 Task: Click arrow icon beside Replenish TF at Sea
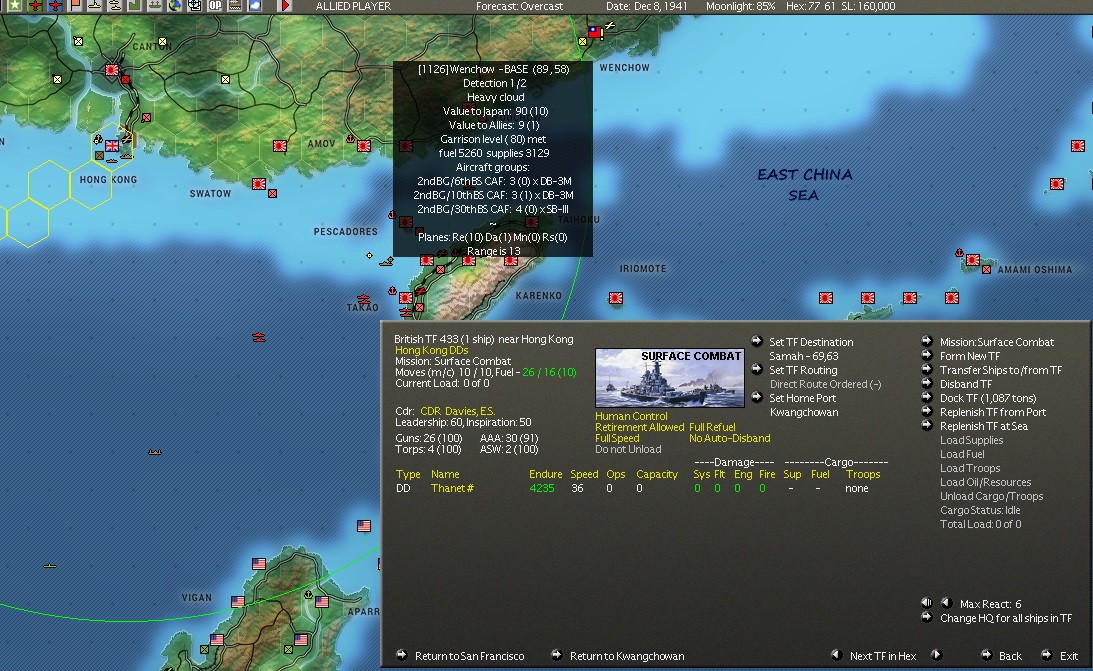point(926,424)
